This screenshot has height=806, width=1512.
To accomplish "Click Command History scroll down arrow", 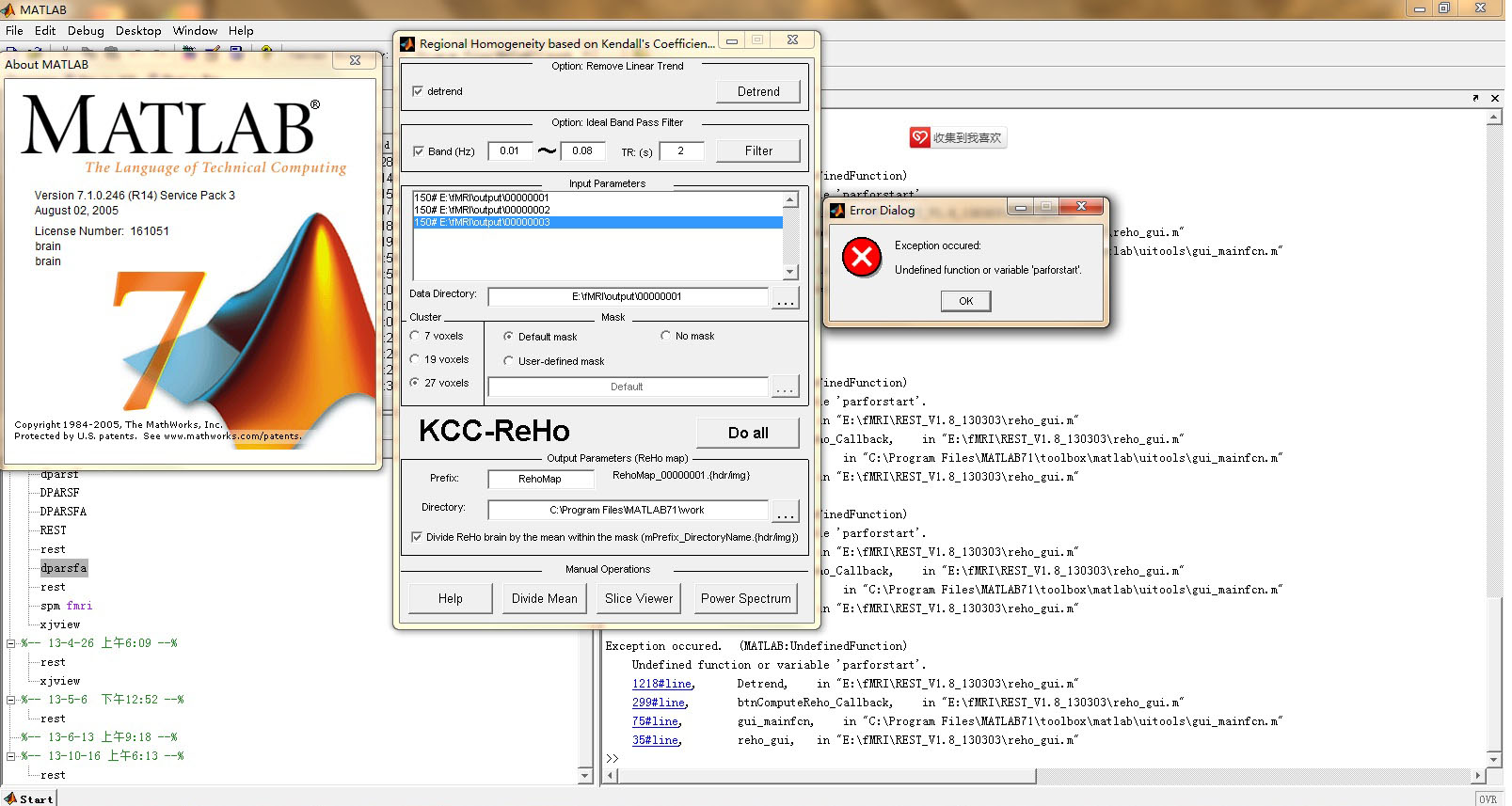I will tap(585, 776).
